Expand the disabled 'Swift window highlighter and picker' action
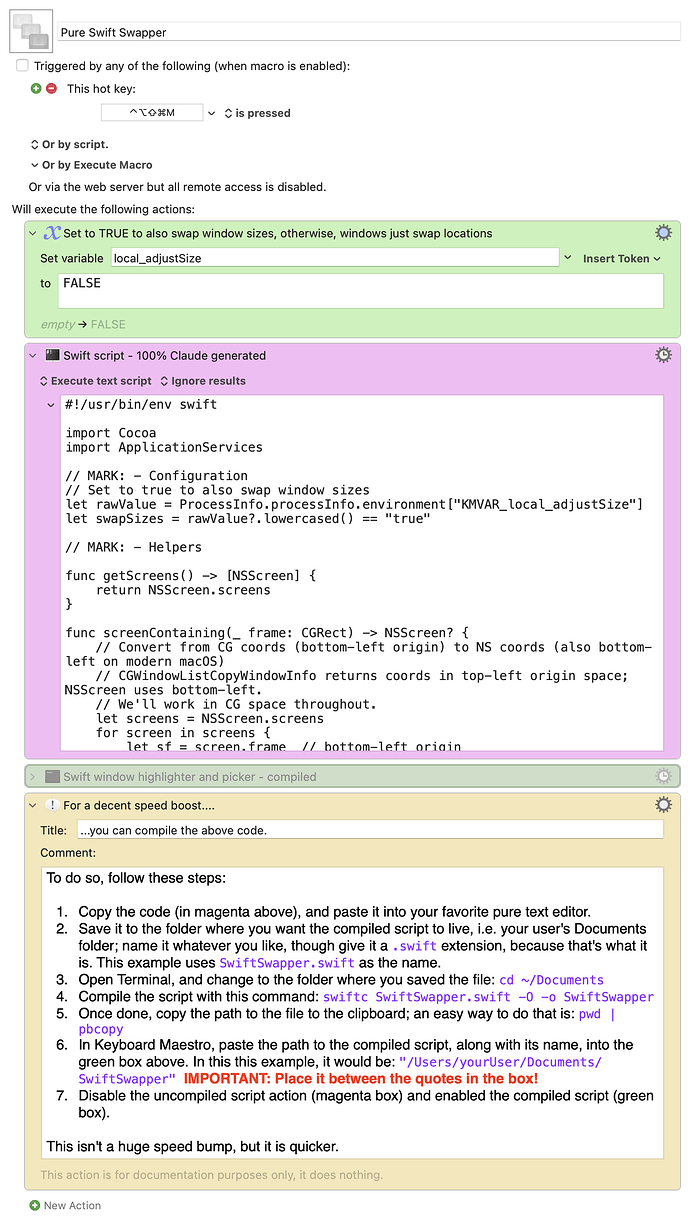 tap(32, 776)
